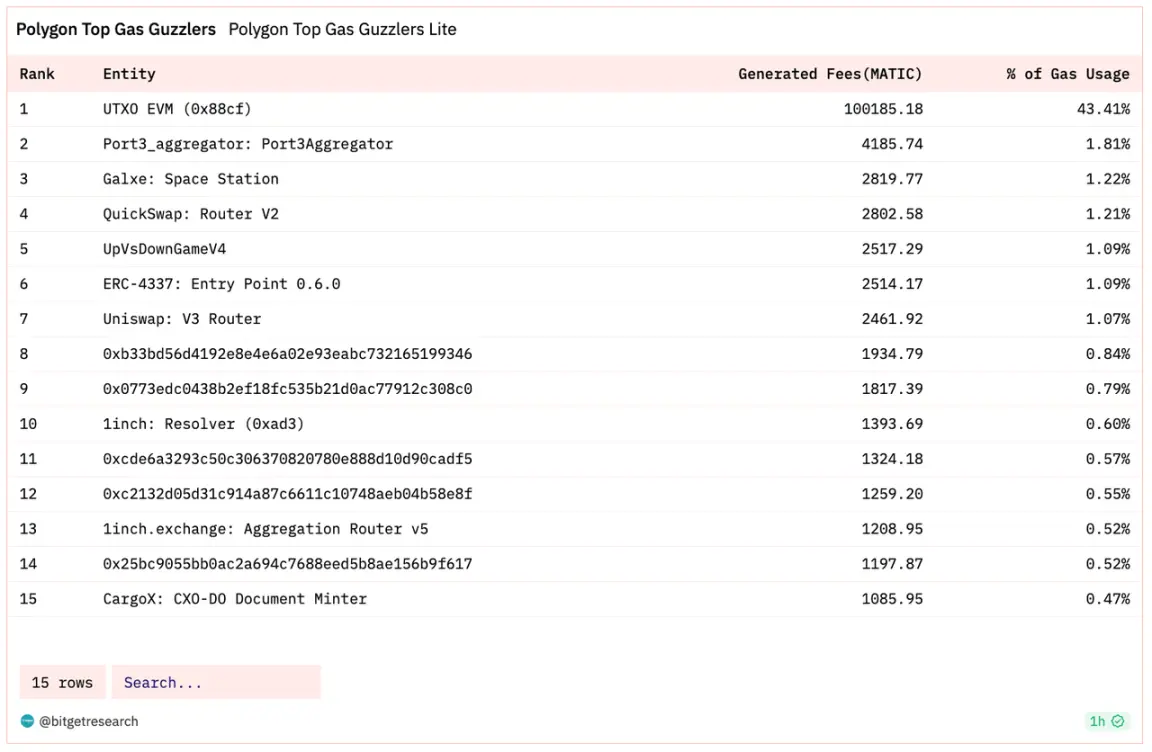
Task: Select Galxe: Space Station entity
Action: (x=191, y=178)
